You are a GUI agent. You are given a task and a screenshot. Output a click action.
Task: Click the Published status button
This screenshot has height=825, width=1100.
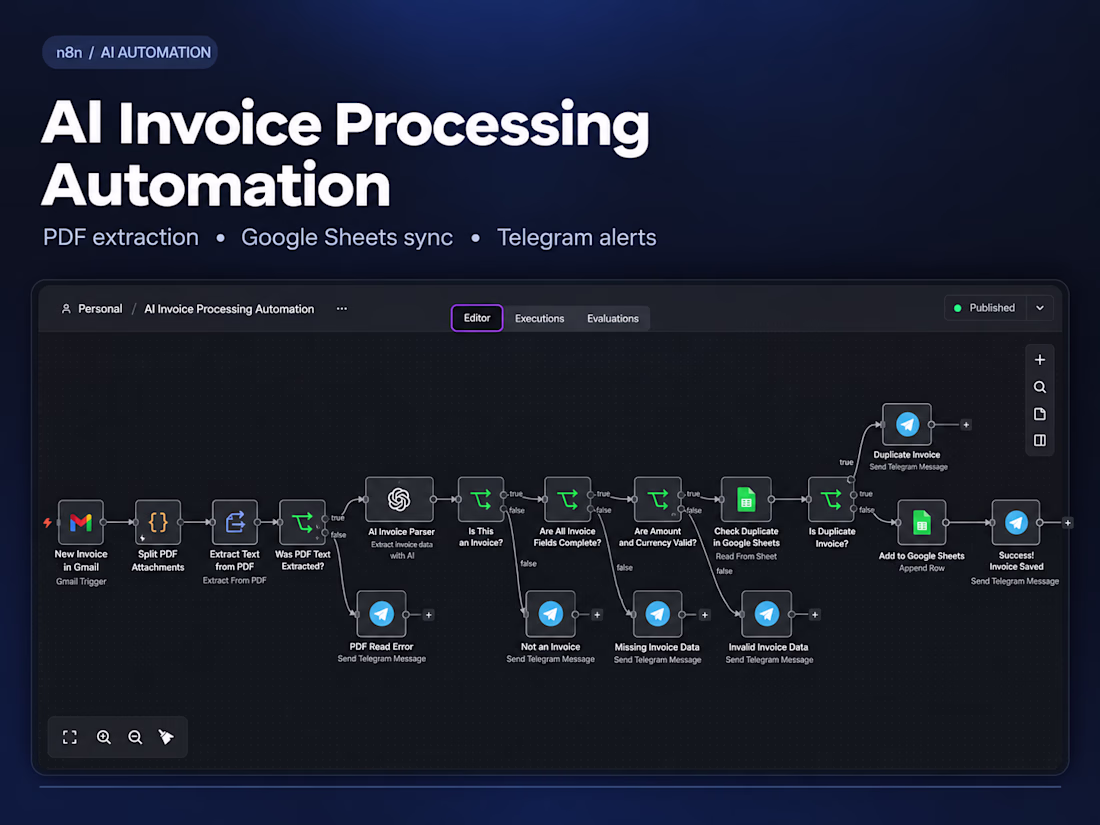tap(985, 308)
